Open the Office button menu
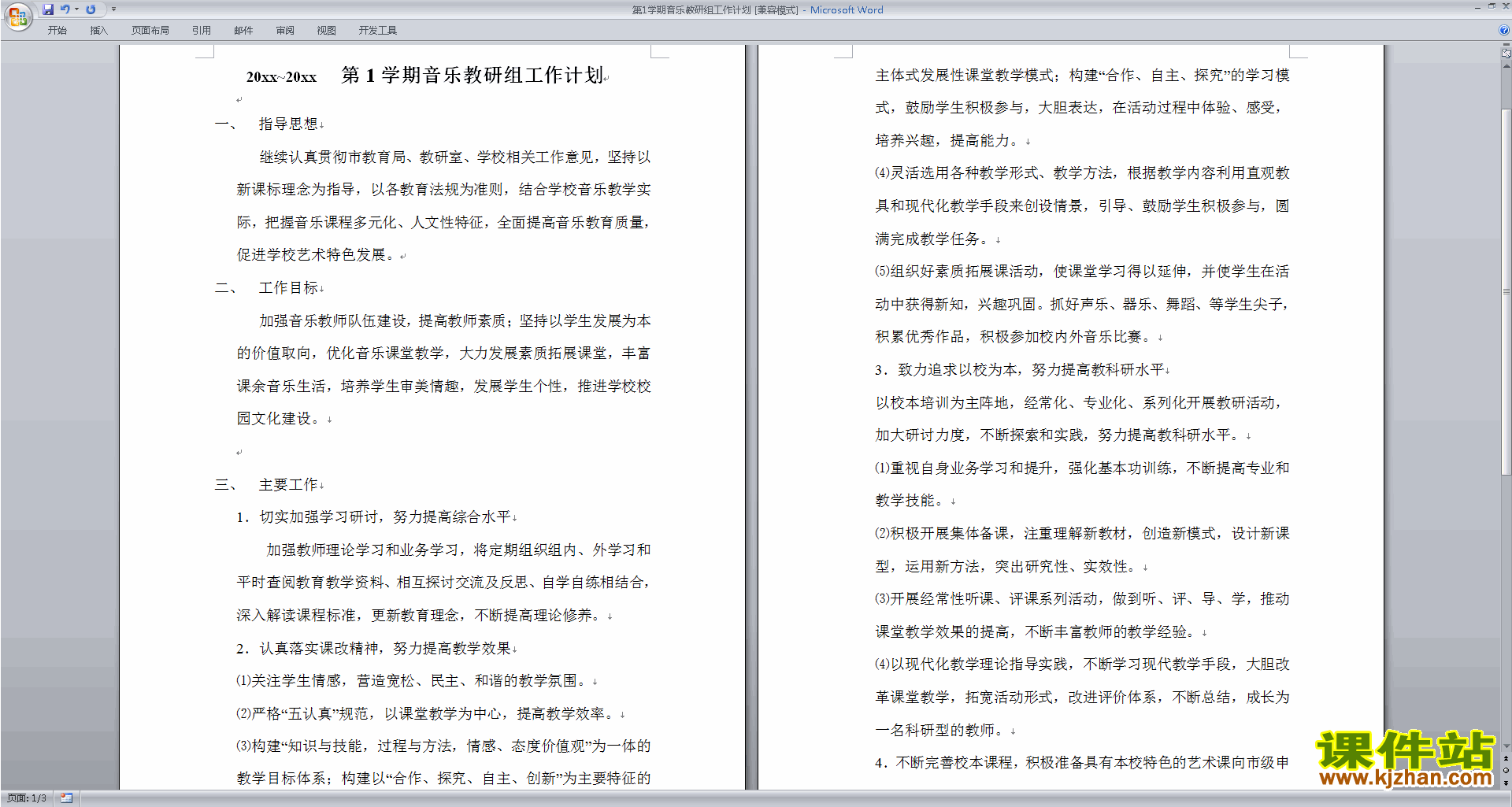The height and width of the screenshot is (807, 1512). 17,16
